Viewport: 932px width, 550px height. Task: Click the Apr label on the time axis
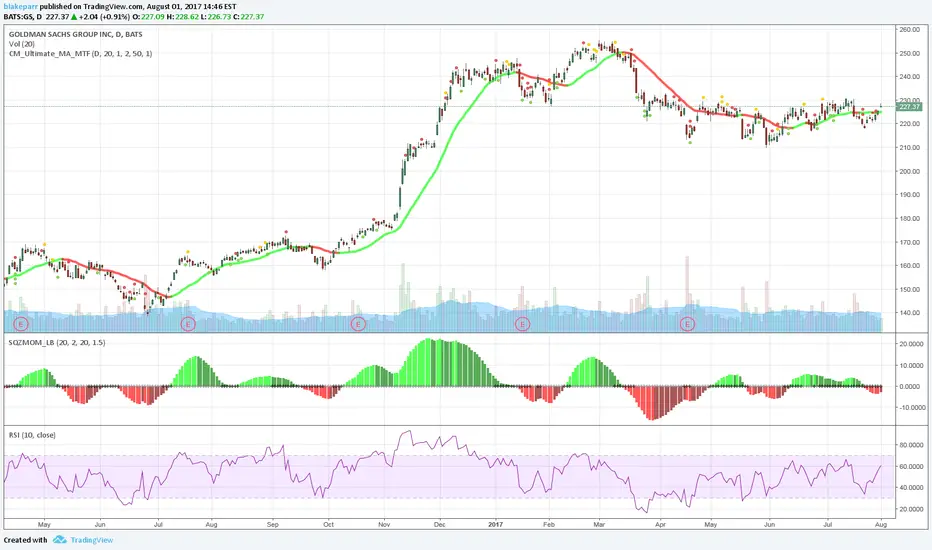660,524
